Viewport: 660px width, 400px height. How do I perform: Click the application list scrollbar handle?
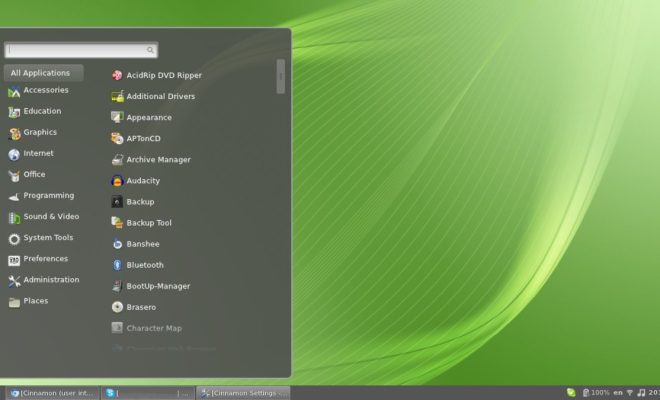point(281,76)
